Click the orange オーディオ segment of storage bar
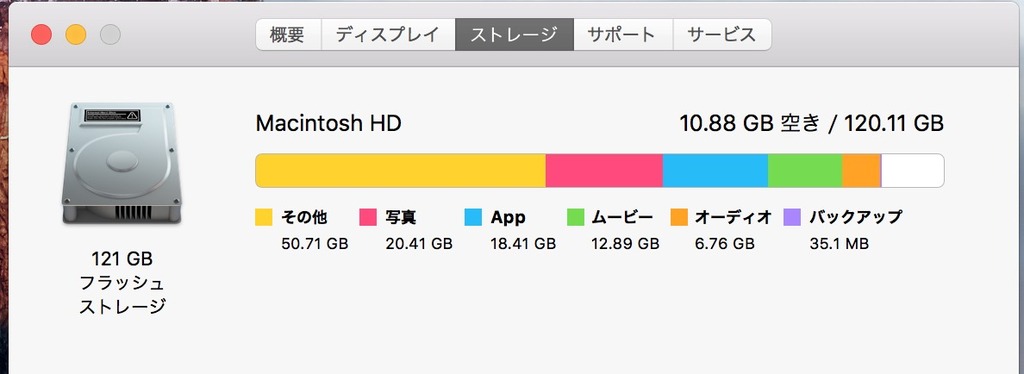 (x=861, y=170)
